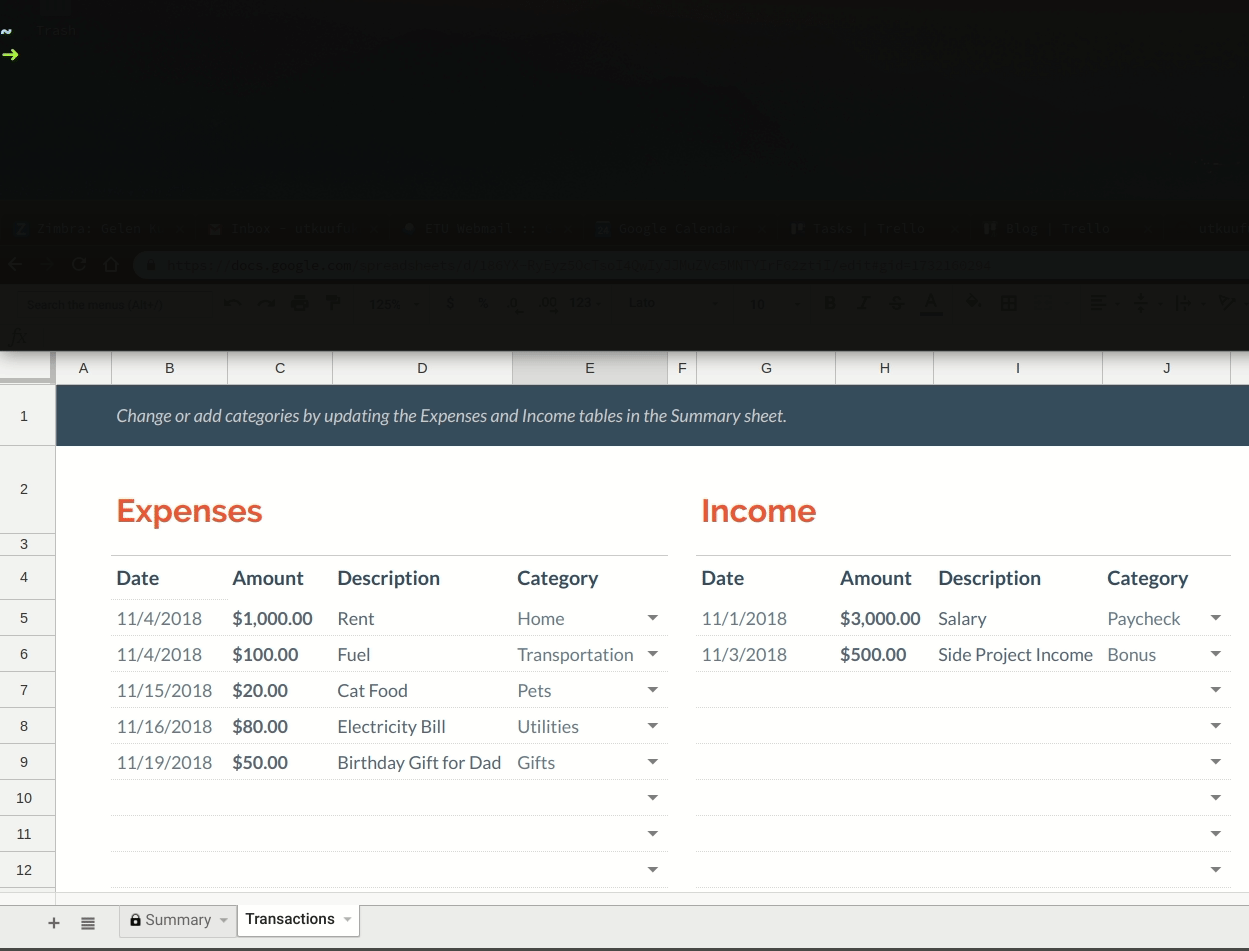
Task: Open category dropdown for Birthday Gift for Dad
Action: click(653, 762)
